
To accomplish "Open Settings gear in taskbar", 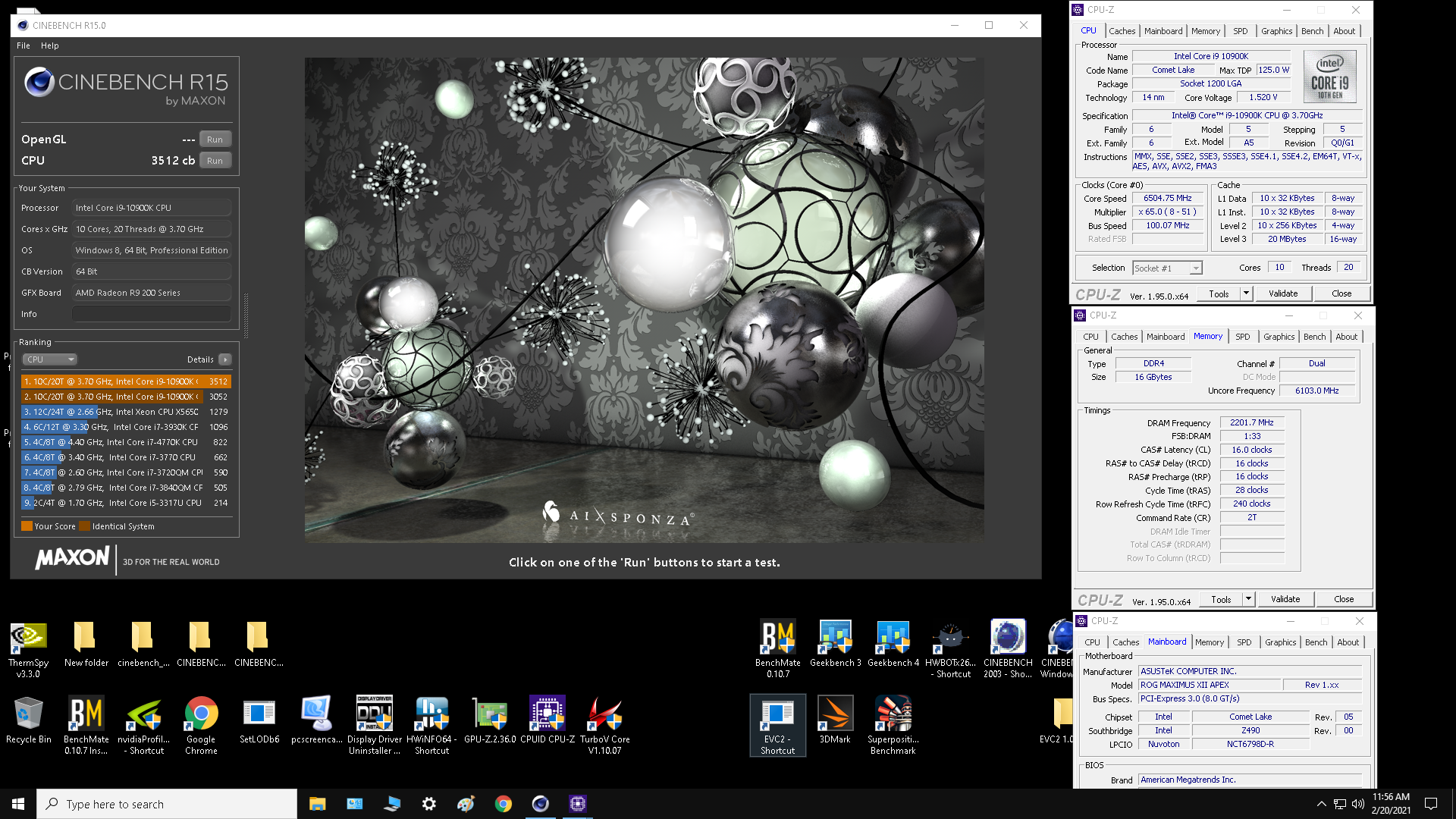I will [428, 804].
